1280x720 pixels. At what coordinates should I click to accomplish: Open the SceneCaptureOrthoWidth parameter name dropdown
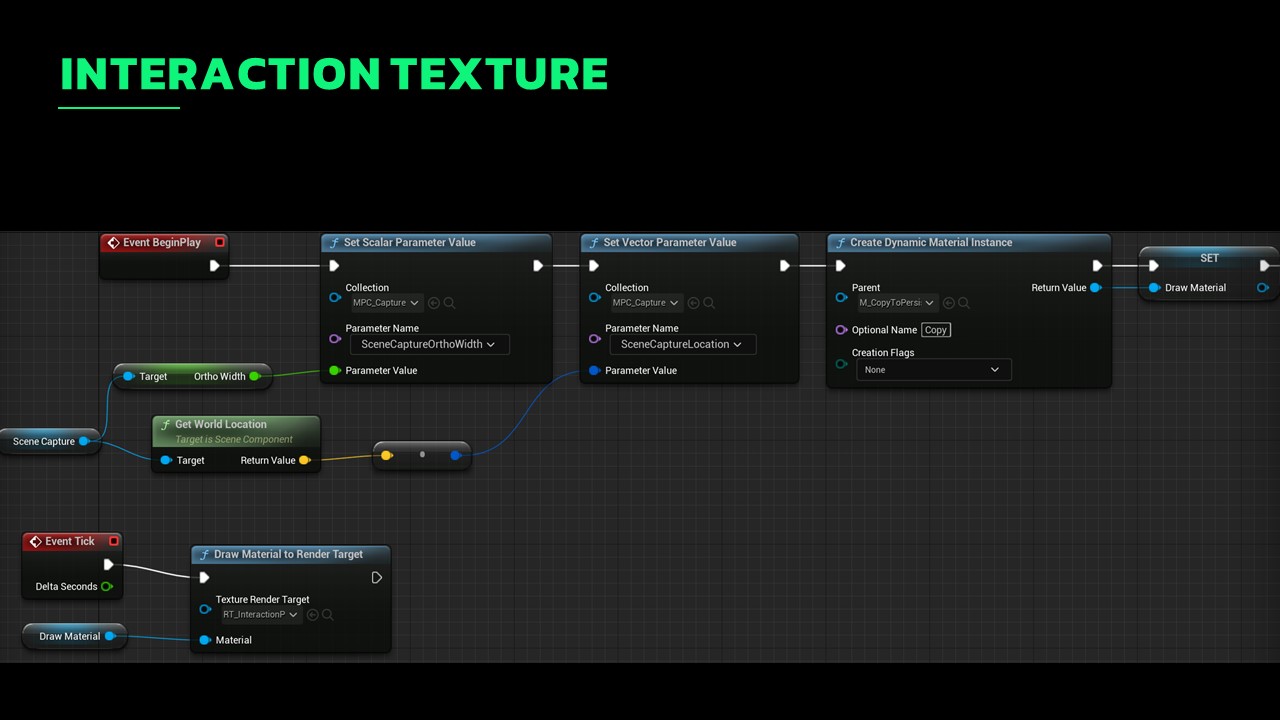(429, 344)
